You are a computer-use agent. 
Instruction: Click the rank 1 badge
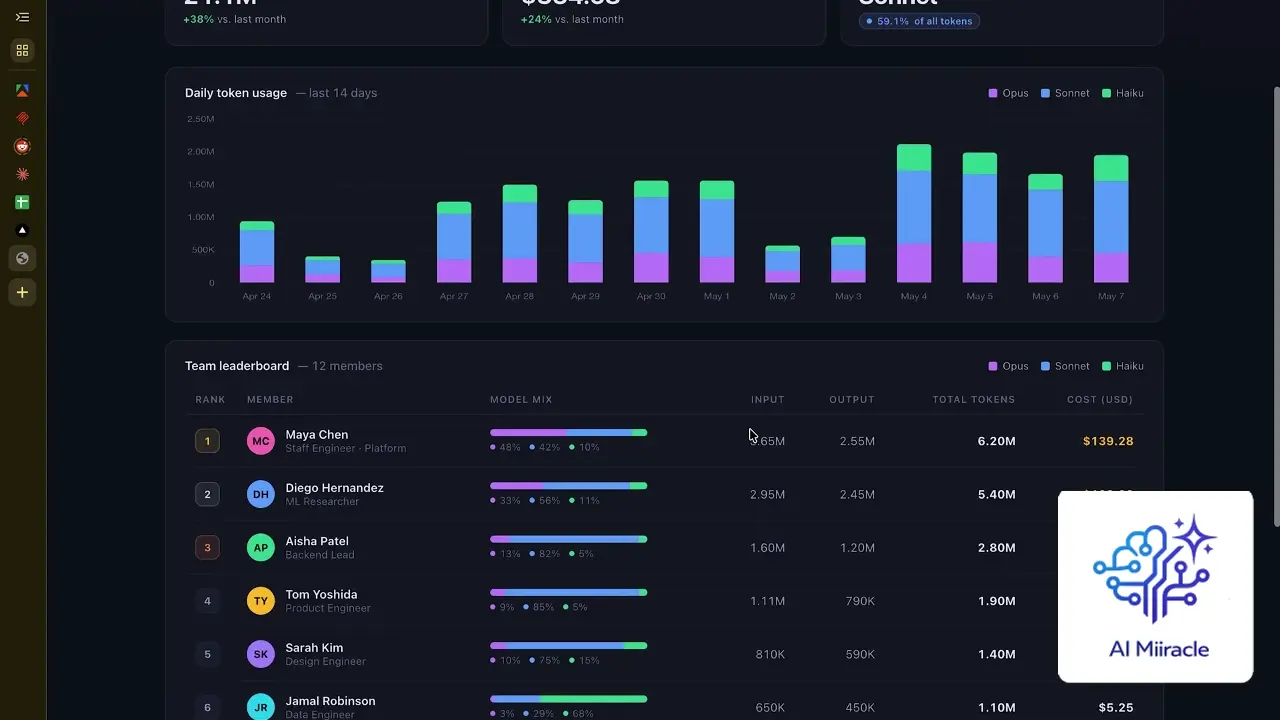[x=207, y=441]
